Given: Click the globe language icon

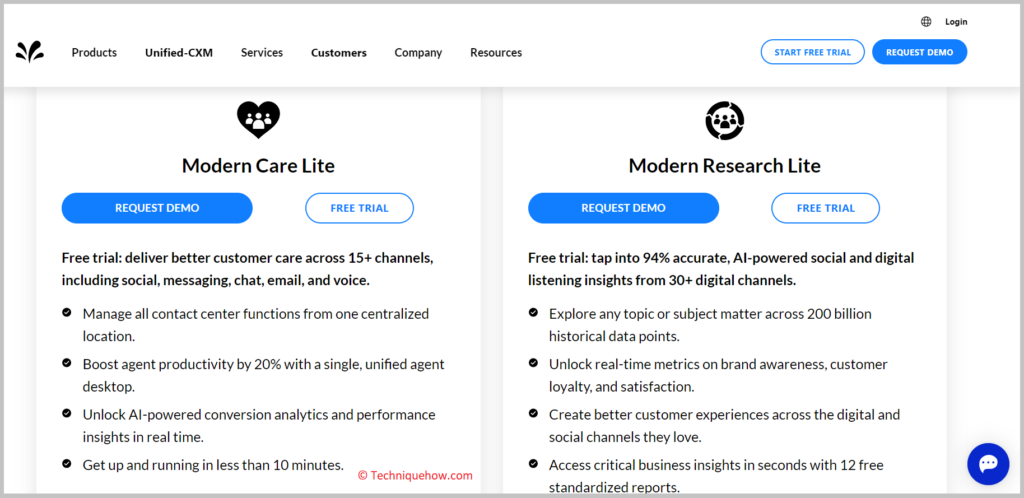Looking at the screenshot, I should [926, 22].
